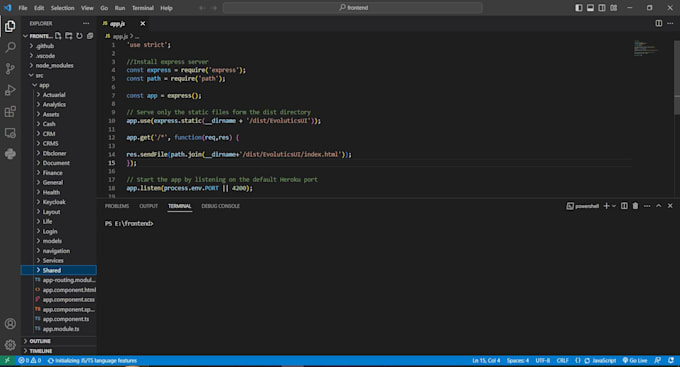The image size is (680, 367).
Task: Add a new terminal with plus icon
Action: [606, 206]
